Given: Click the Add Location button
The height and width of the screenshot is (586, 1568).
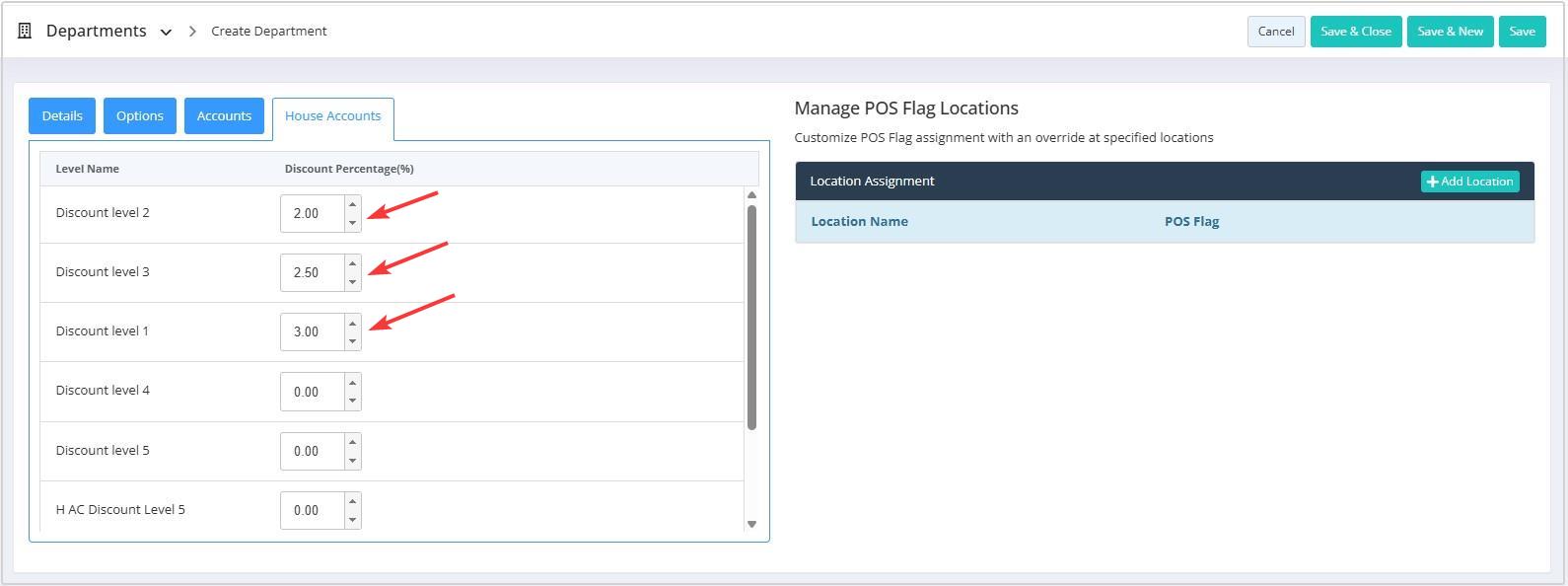Looking at the screenshot, I should 1469,182.
